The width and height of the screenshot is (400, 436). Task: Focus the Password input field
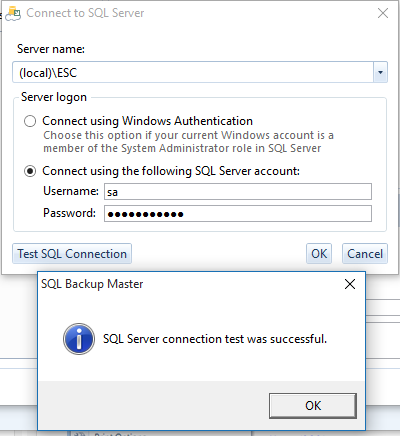(x=238, y=213)
